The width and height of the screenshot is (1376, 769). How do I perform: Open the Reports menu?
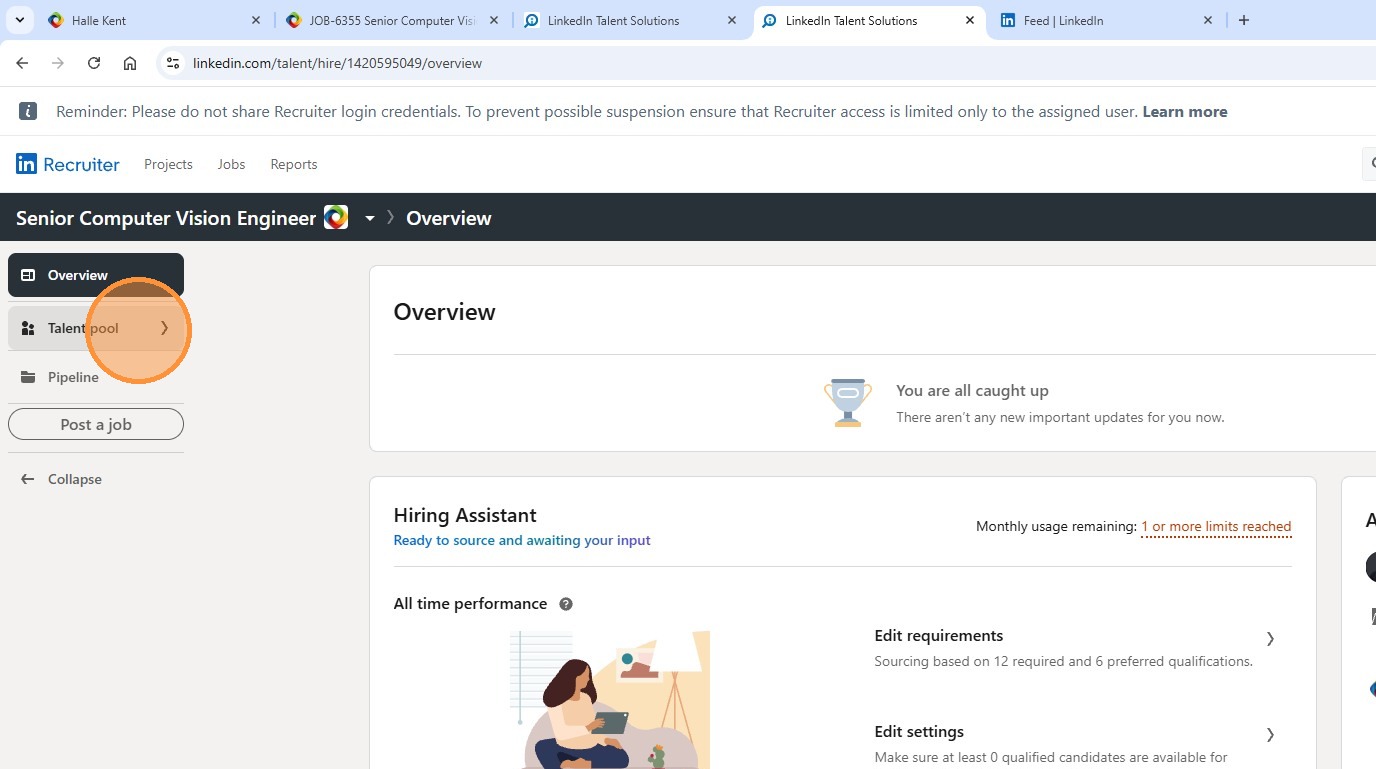294,164
